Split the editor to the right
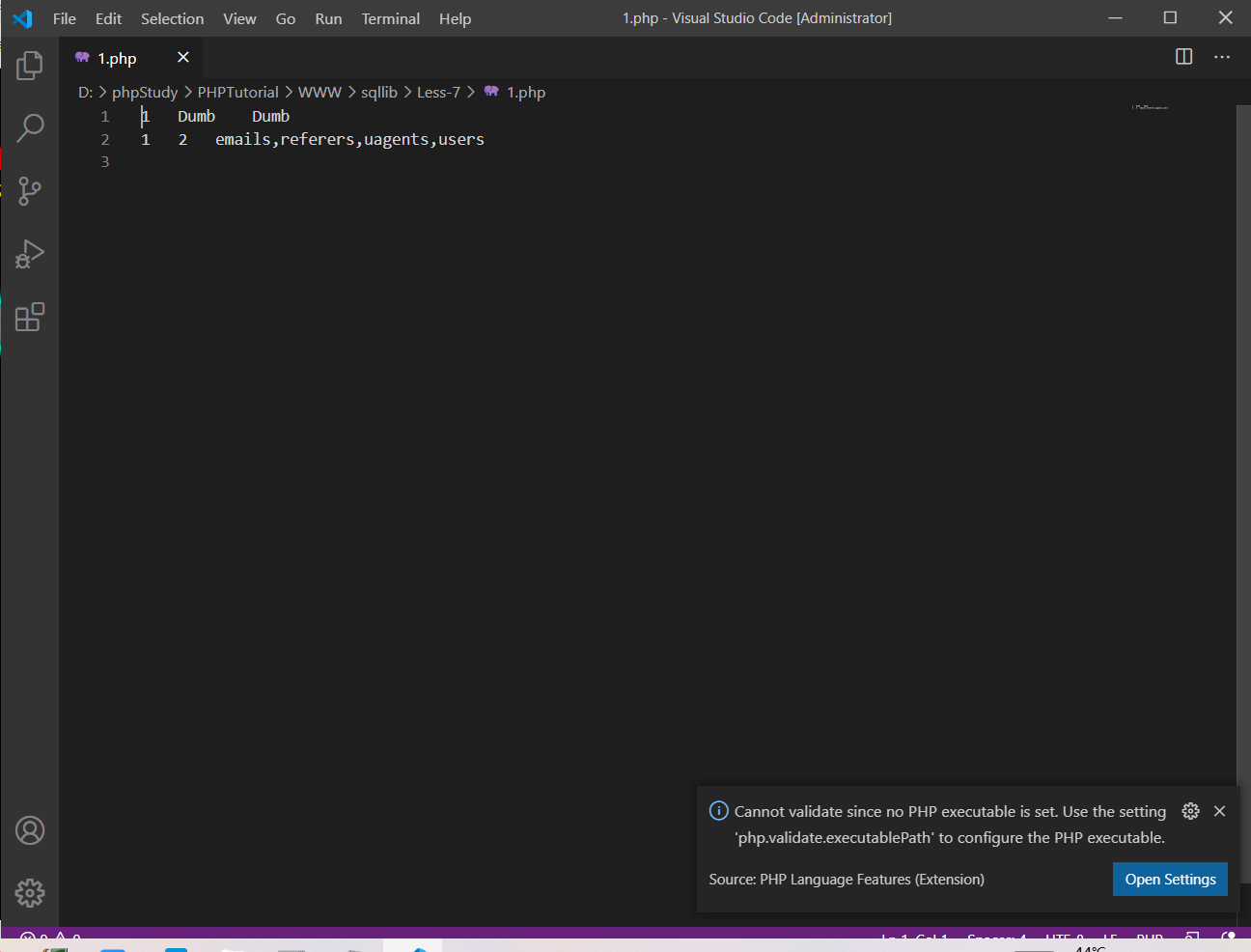 coord(1183,57)
